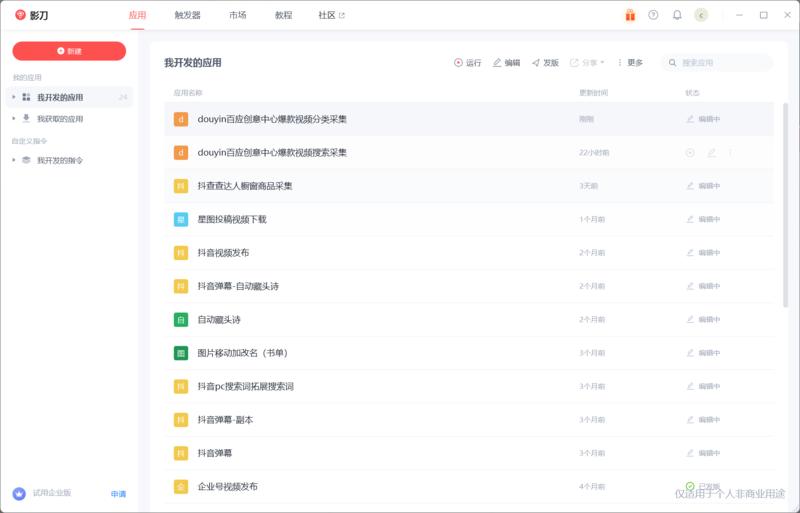Switch to the 市场 tab

238,15
